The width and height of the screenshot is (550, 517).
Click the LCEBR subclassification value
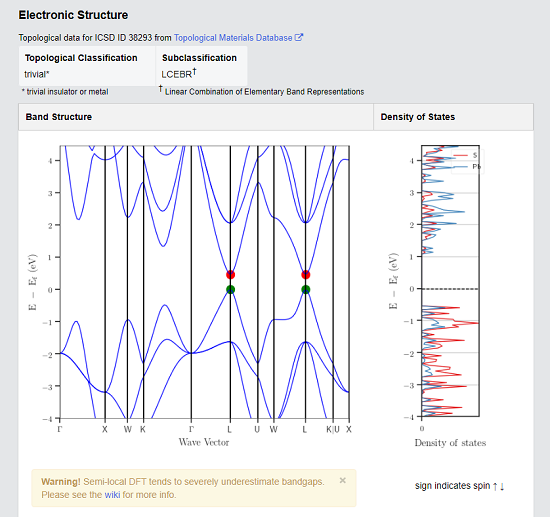click(x=179, y=74)
